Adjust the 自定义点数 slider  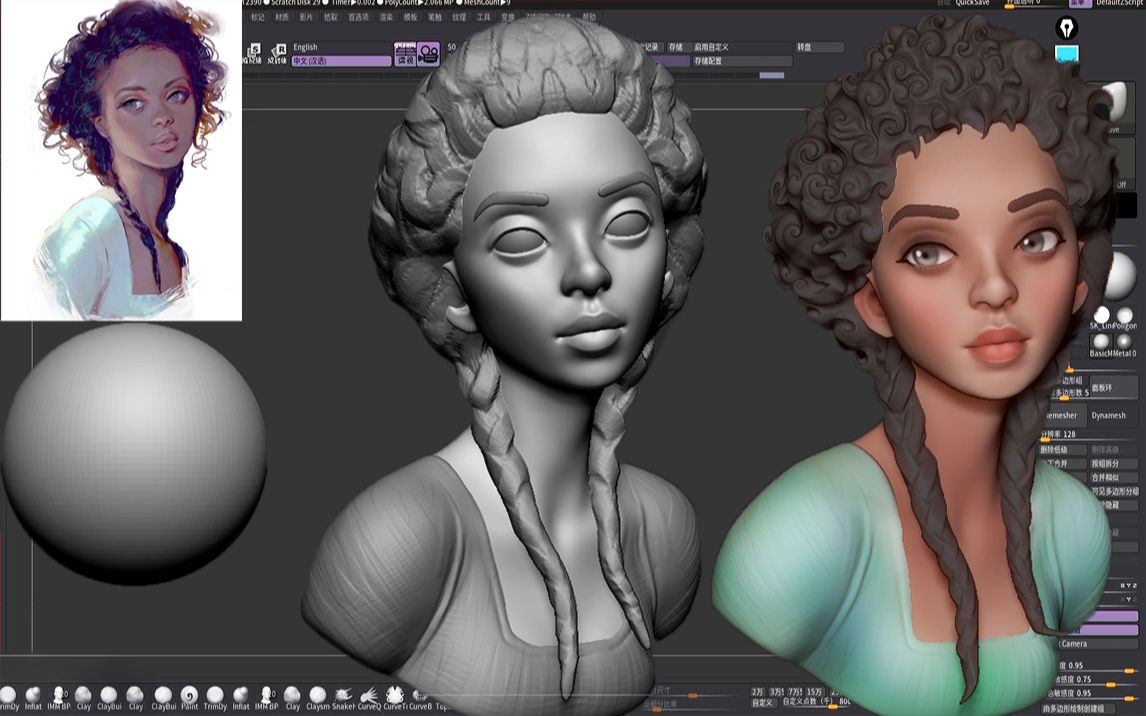click(x=815, y=703)
